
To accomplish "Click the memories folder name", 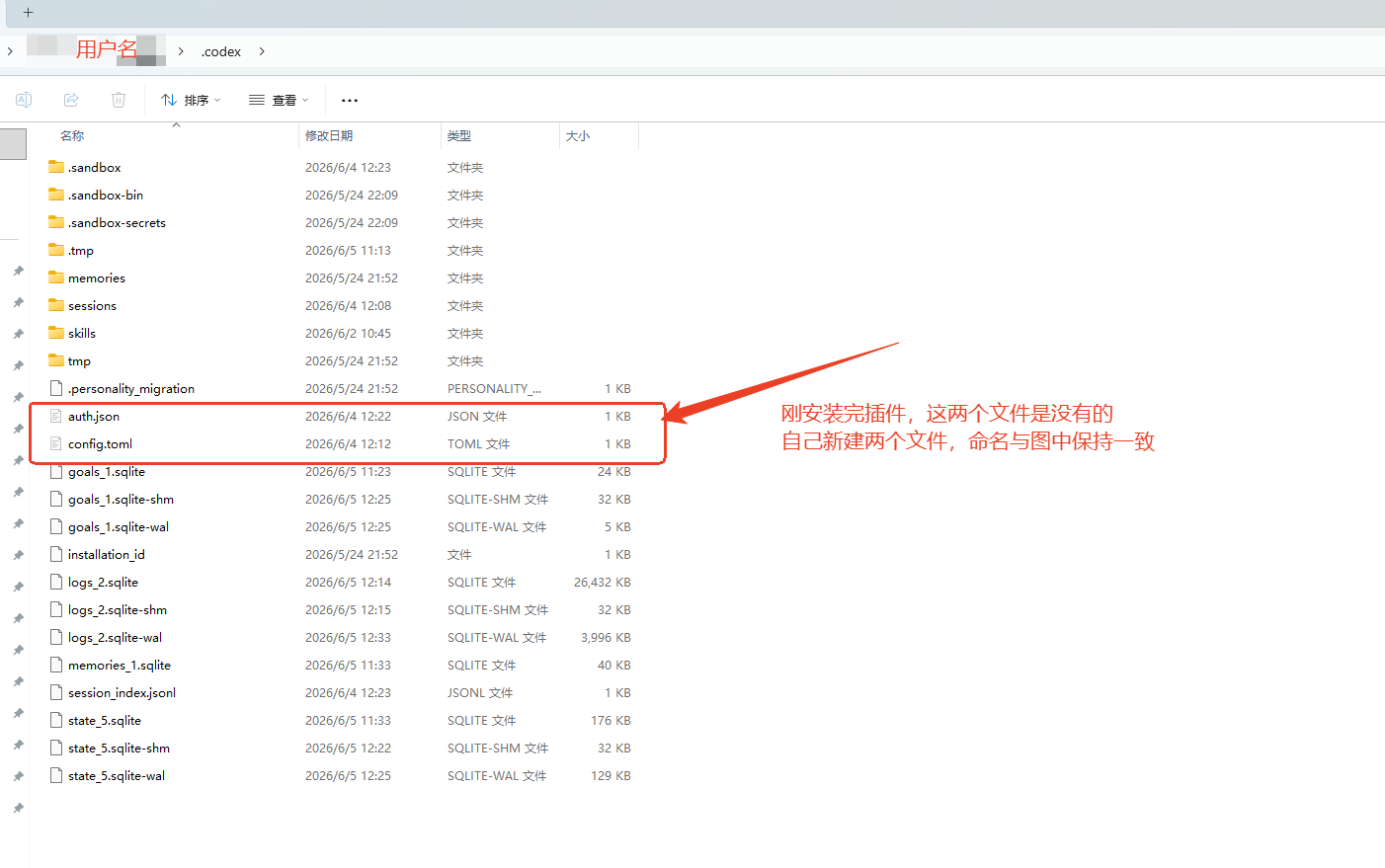I will click(x=97, y=278).
